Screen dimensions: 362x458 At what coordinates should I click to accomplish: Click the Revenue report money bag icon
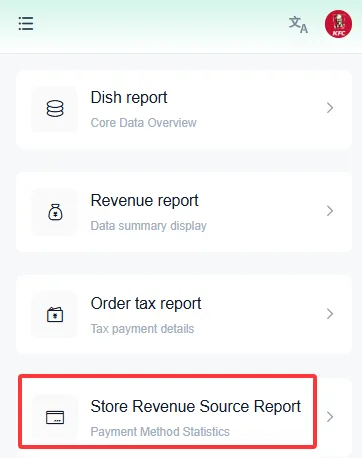click(55, 212)
